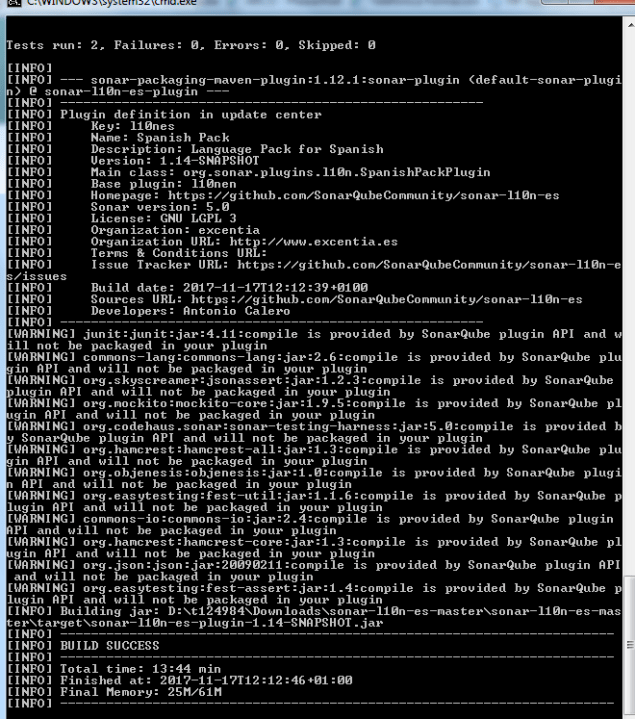Click the 'Tests run: 2' result line

click(x=191, y=45)
